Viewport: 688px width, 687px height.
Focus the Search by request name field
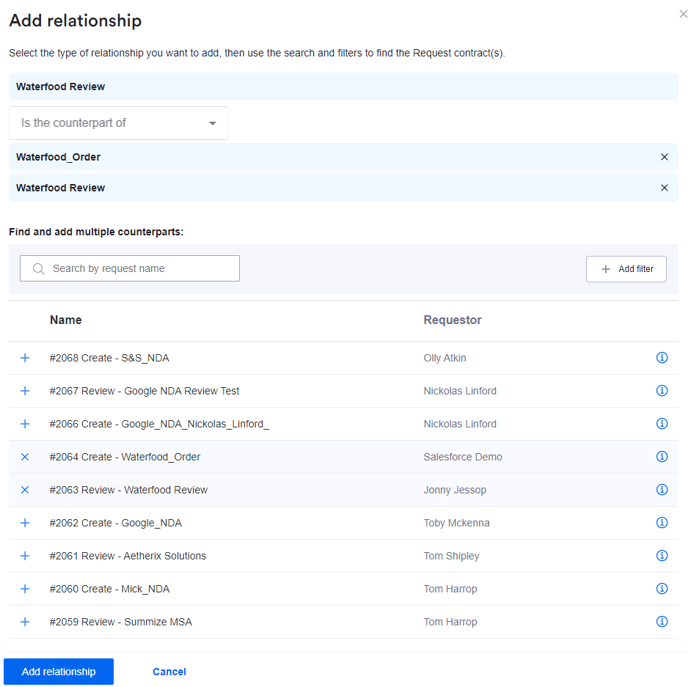point(140,269)
